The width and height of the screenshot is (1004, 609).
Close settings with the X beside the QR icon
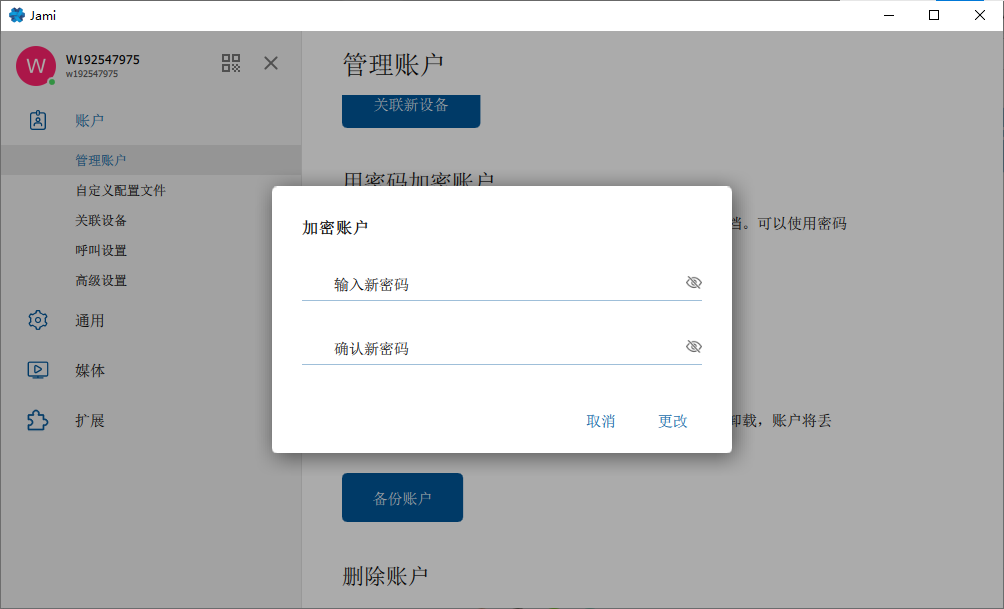[271, 63]
